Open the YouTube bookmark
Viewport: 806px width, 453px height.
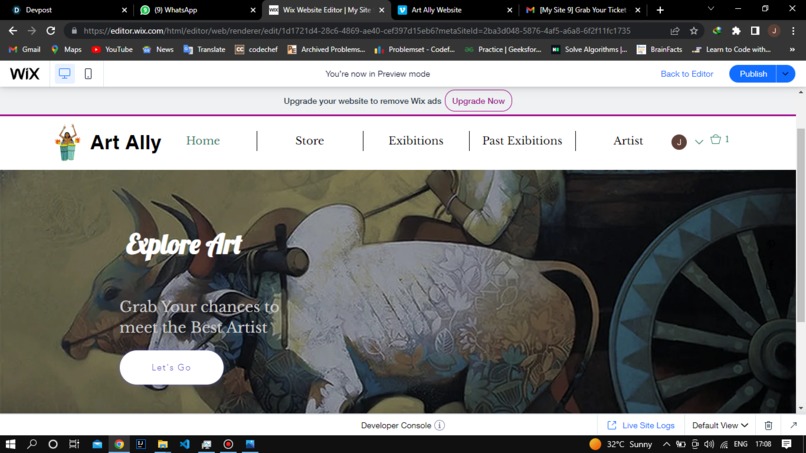pos(112,49)
